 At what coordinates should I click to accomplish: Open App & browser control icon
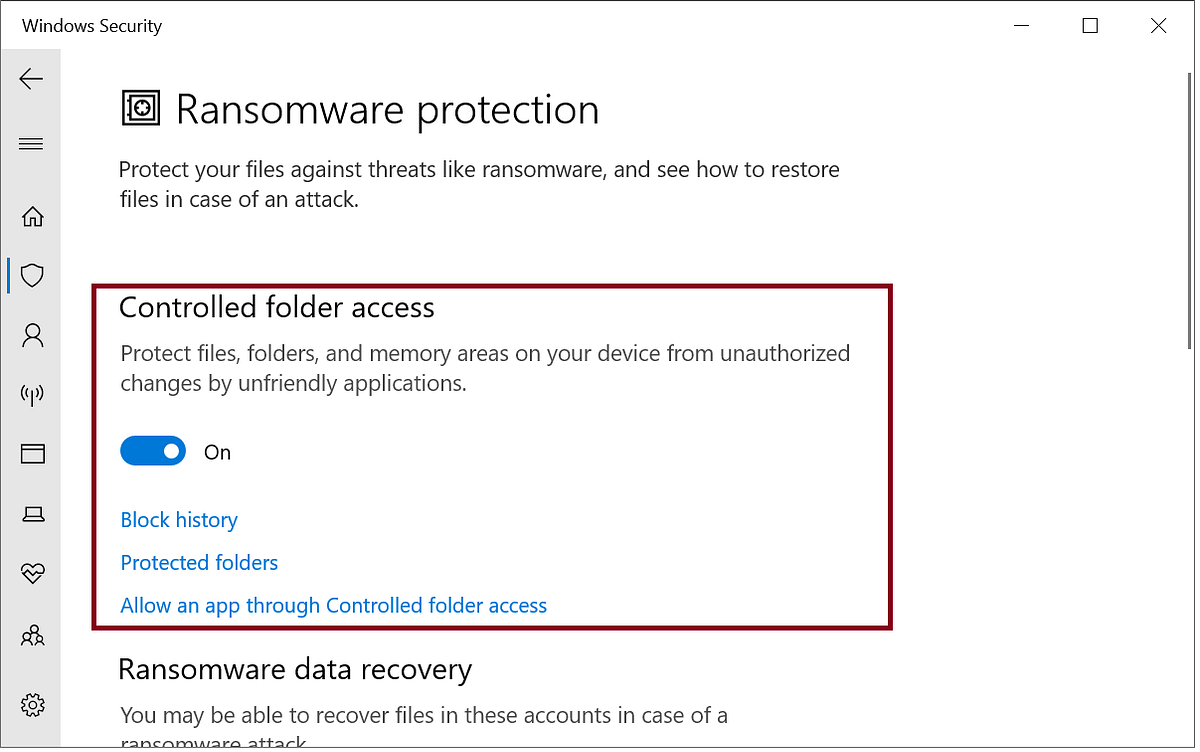31,453
